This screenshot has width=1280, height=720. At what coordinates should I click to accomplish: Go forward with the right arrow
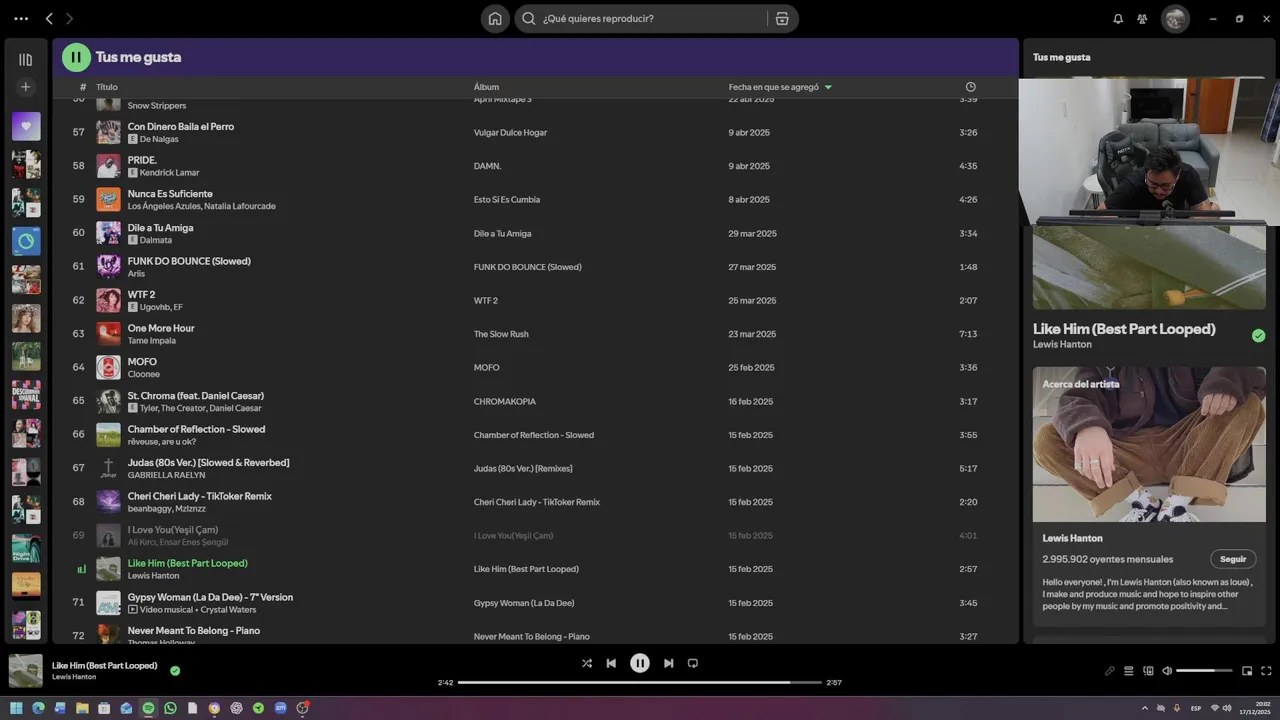point(69,19)
